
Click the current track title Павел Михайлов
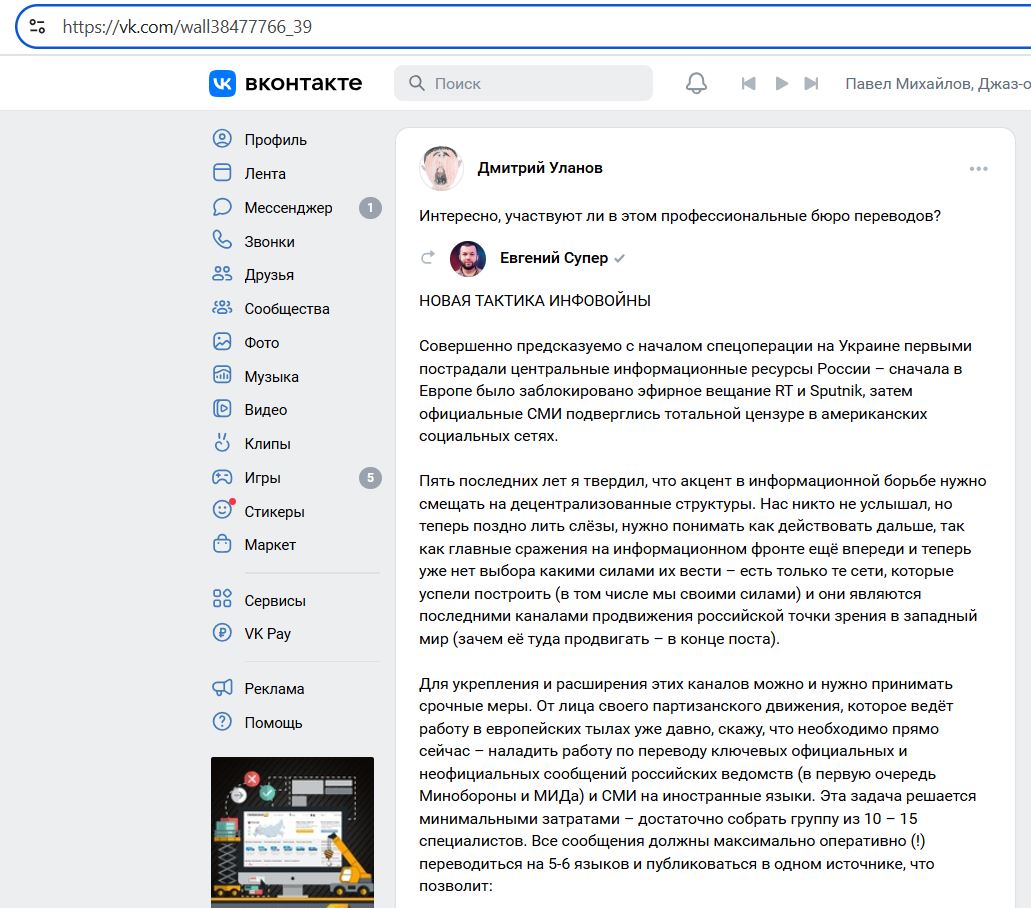coord(938,84)
